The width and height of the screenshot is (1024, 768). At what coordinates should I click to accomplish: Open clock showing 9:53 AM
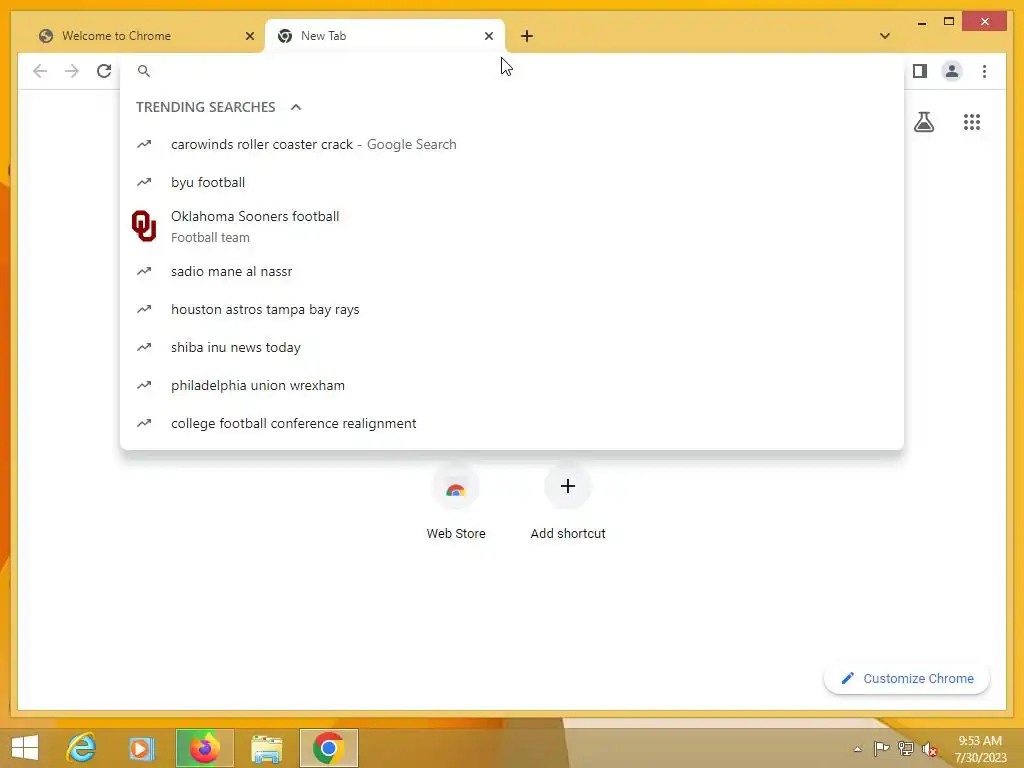(980, 749)
